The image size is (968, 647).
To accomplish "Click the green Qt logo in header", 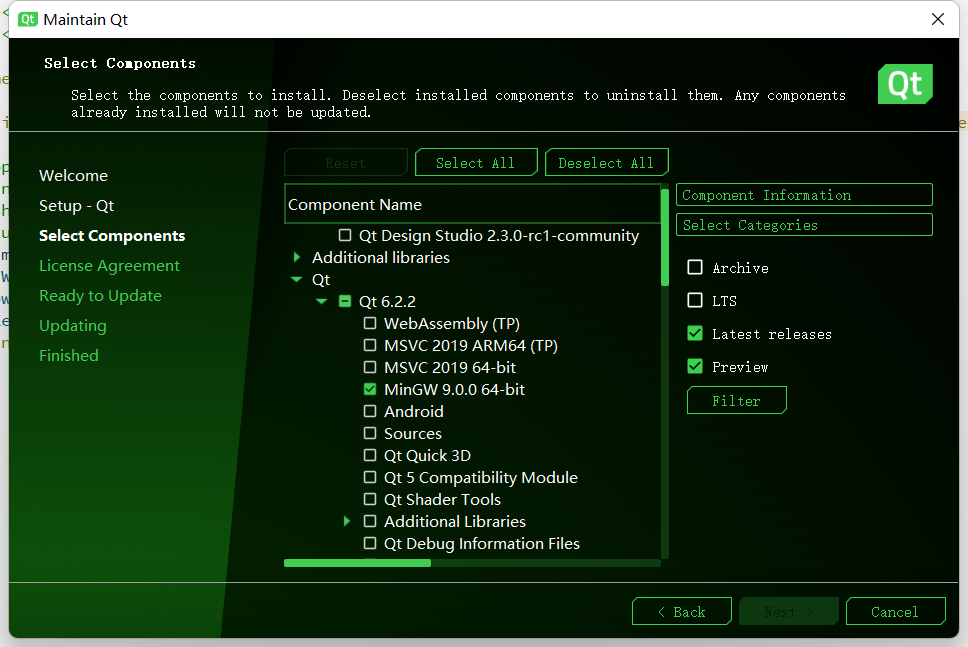I will pyautogui.click(x=905, y=84).
